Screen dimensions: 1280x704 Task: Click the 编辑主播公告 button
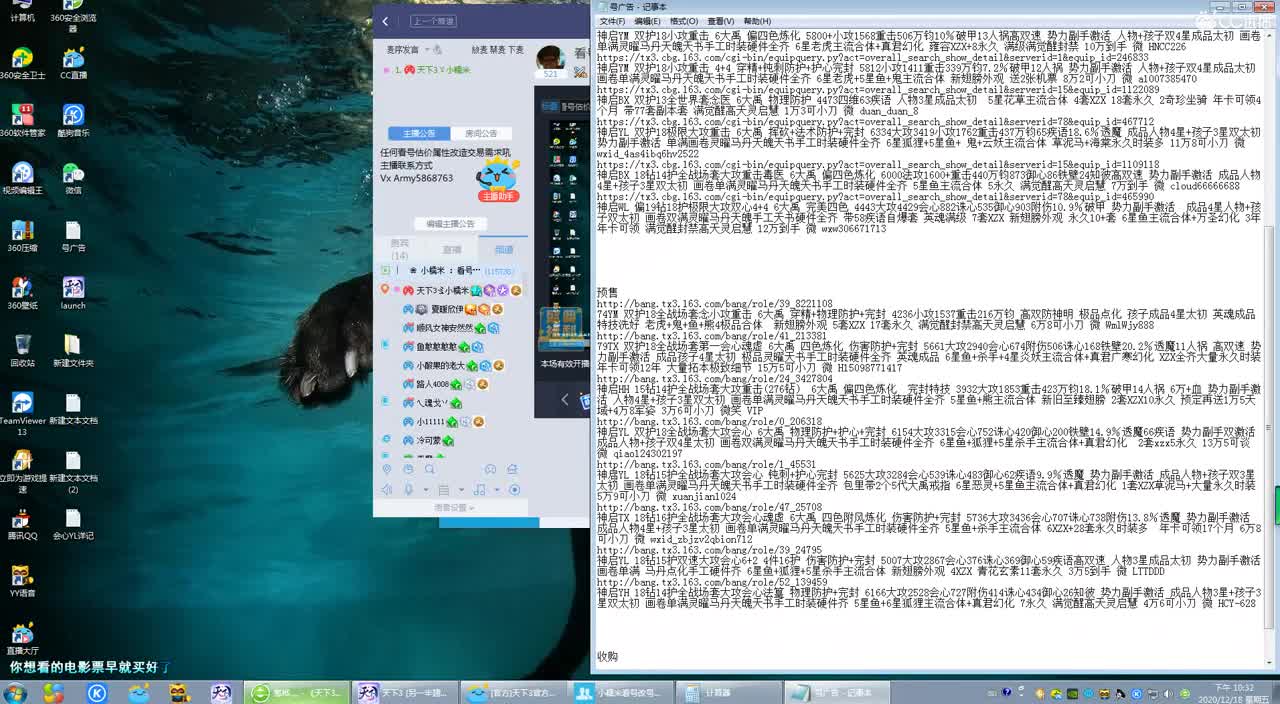[450, 224]
